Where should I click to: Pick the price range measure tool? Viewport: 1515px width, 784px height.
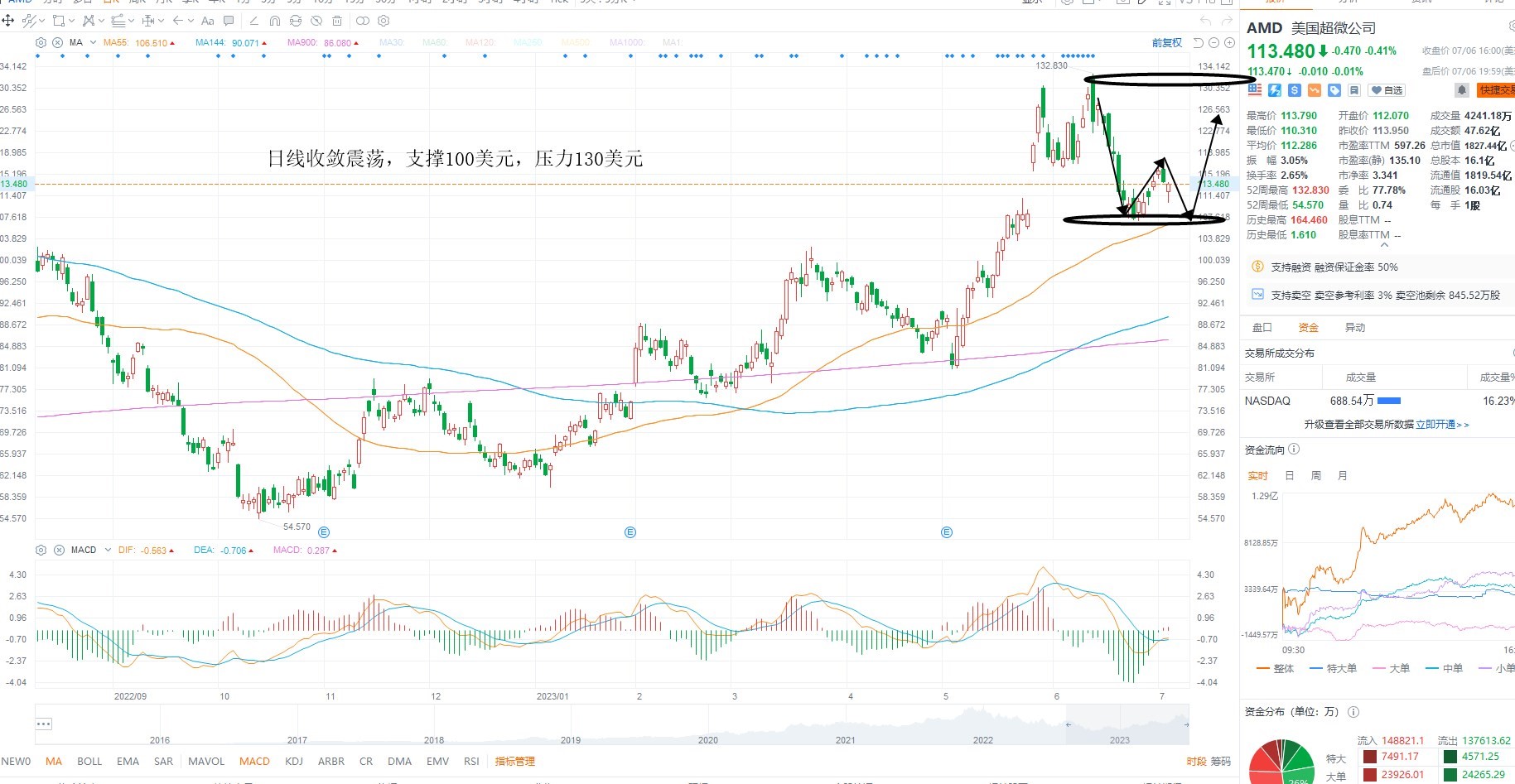(x=148, y=21)
